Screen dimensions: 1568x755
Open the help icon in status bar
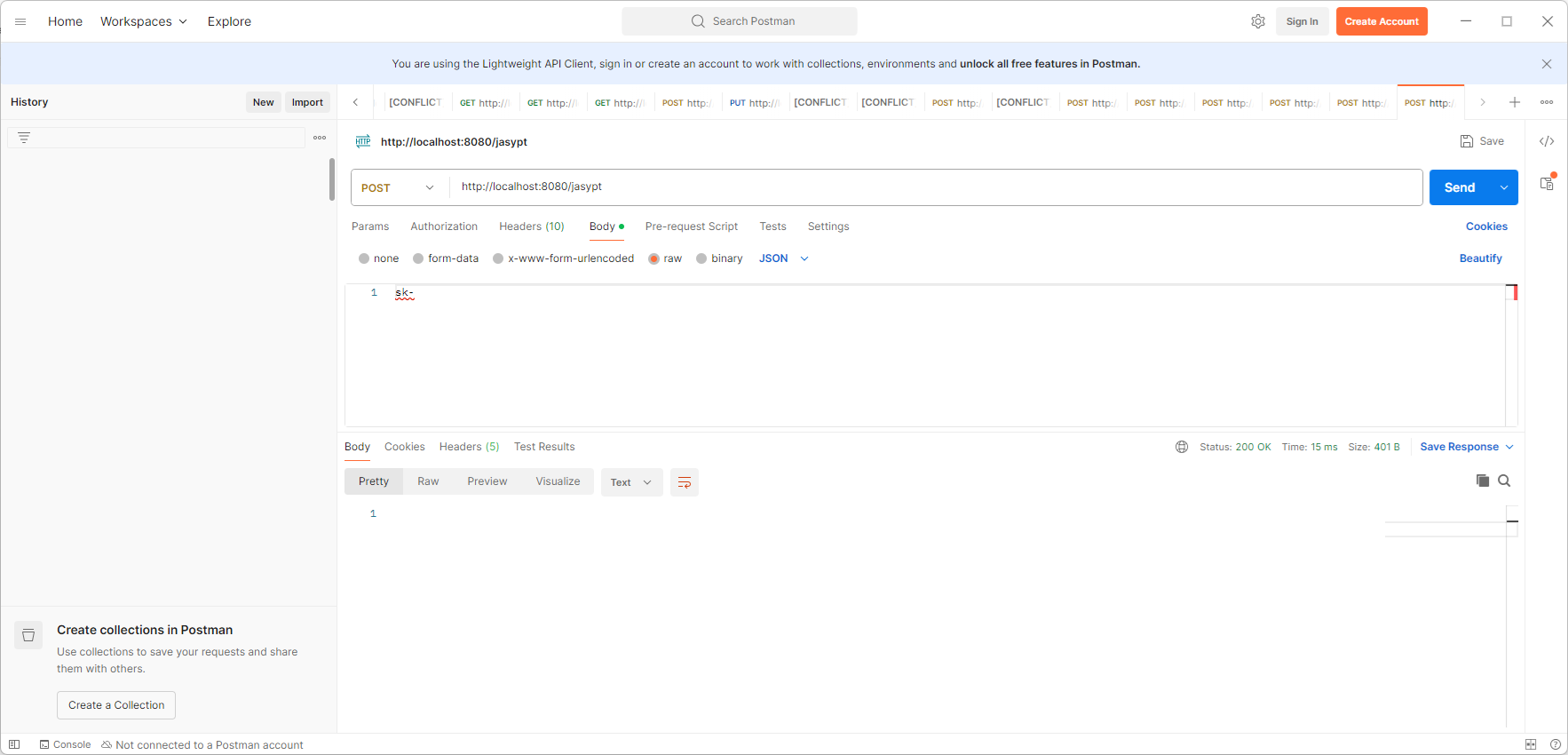click(1556, 744)
